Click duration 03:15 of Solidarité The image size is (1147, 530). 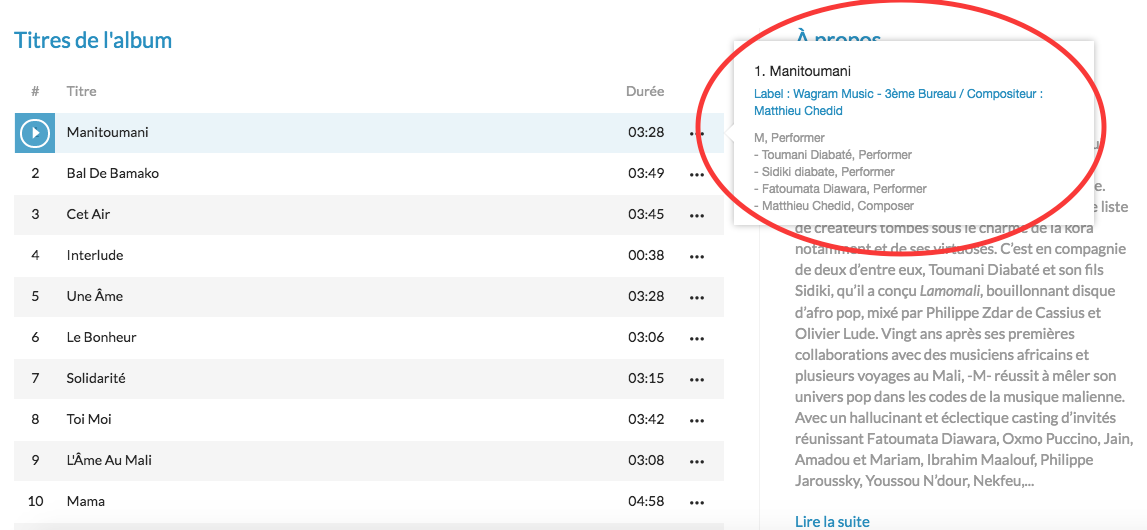646,378
